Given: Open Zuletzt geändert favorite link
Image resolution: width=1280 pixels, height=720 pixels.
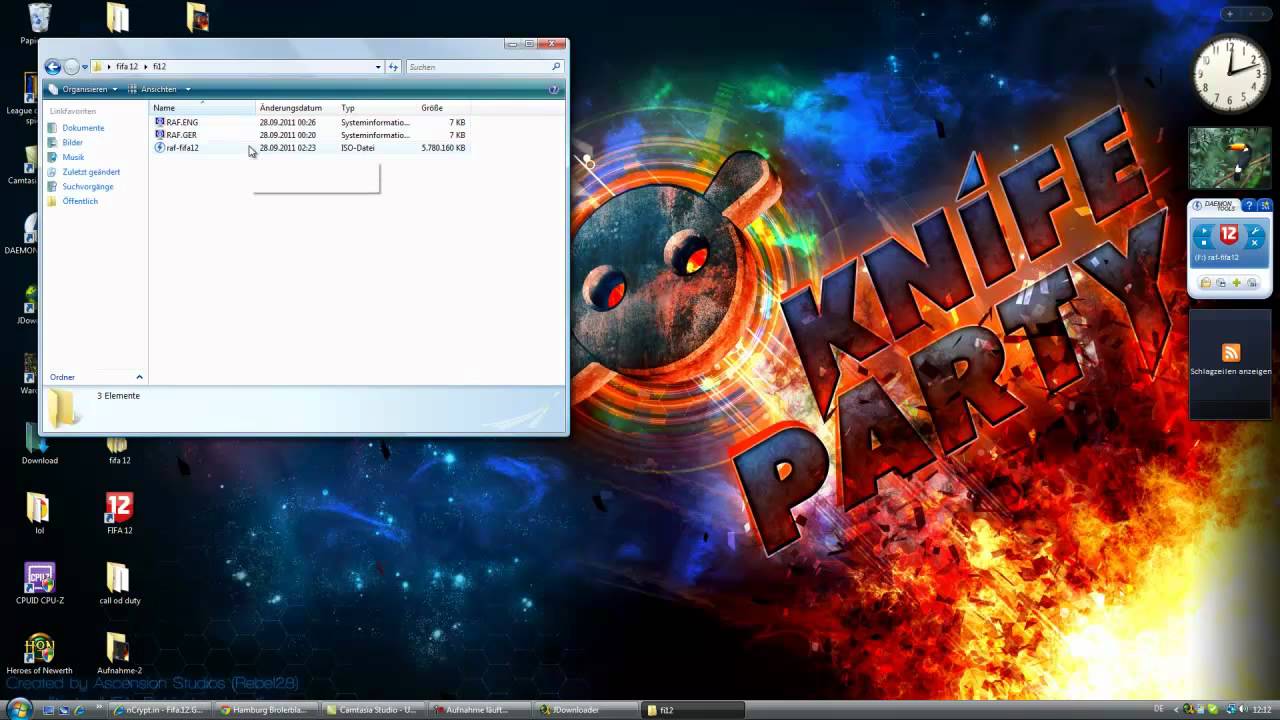Looking at the screenshot, I should (x=91, y=172).
